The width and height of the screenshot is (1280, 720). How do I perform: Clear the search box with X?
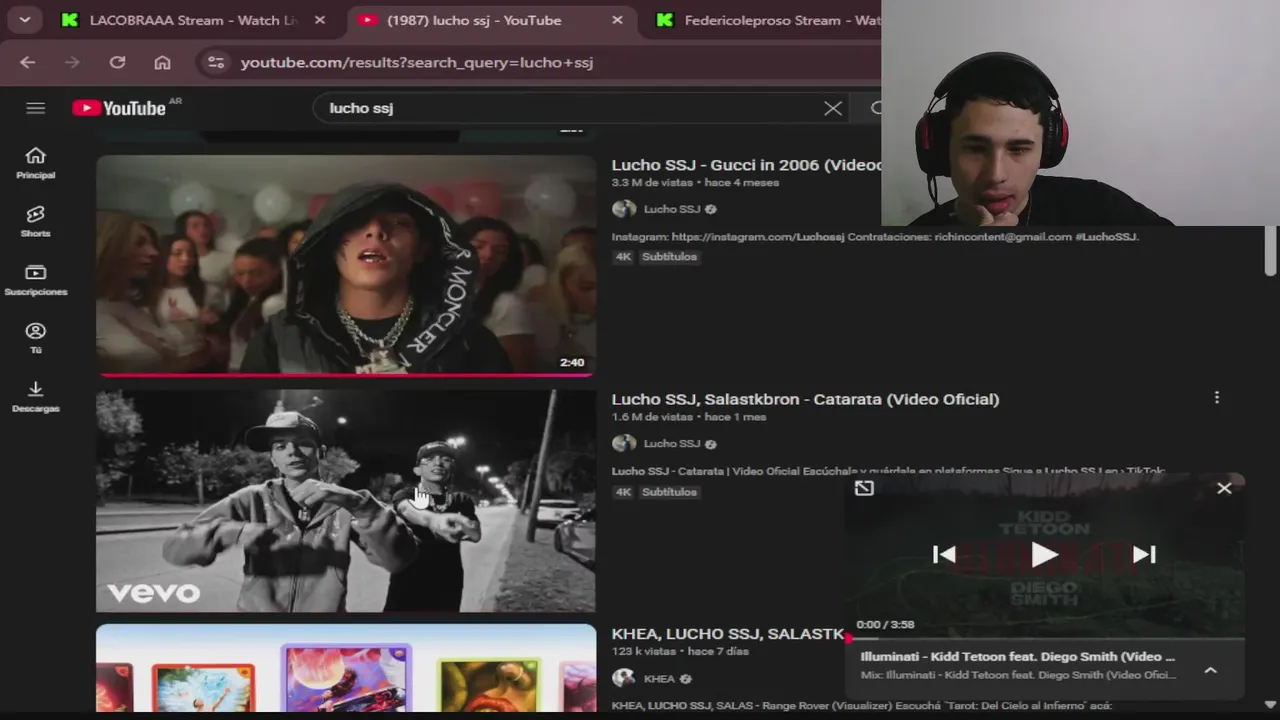tap(833, 108)
